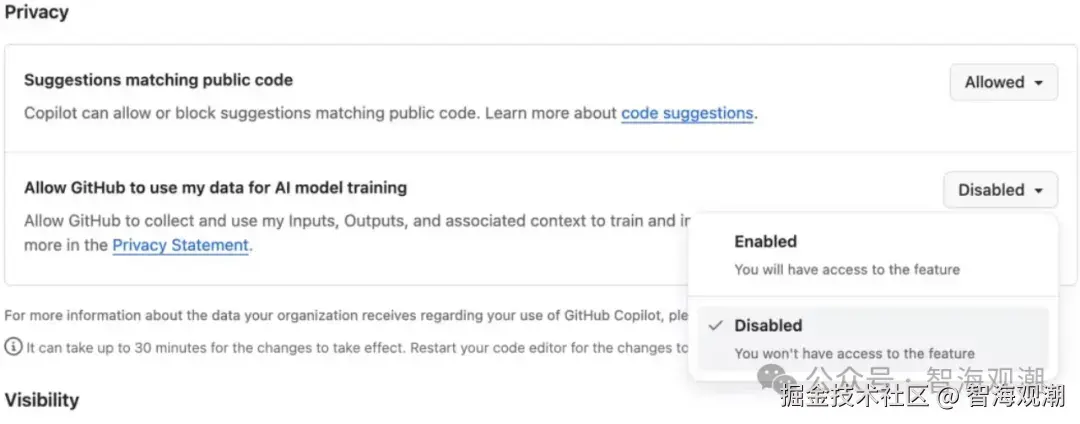Open the code suggestions link

coord(687,113)
